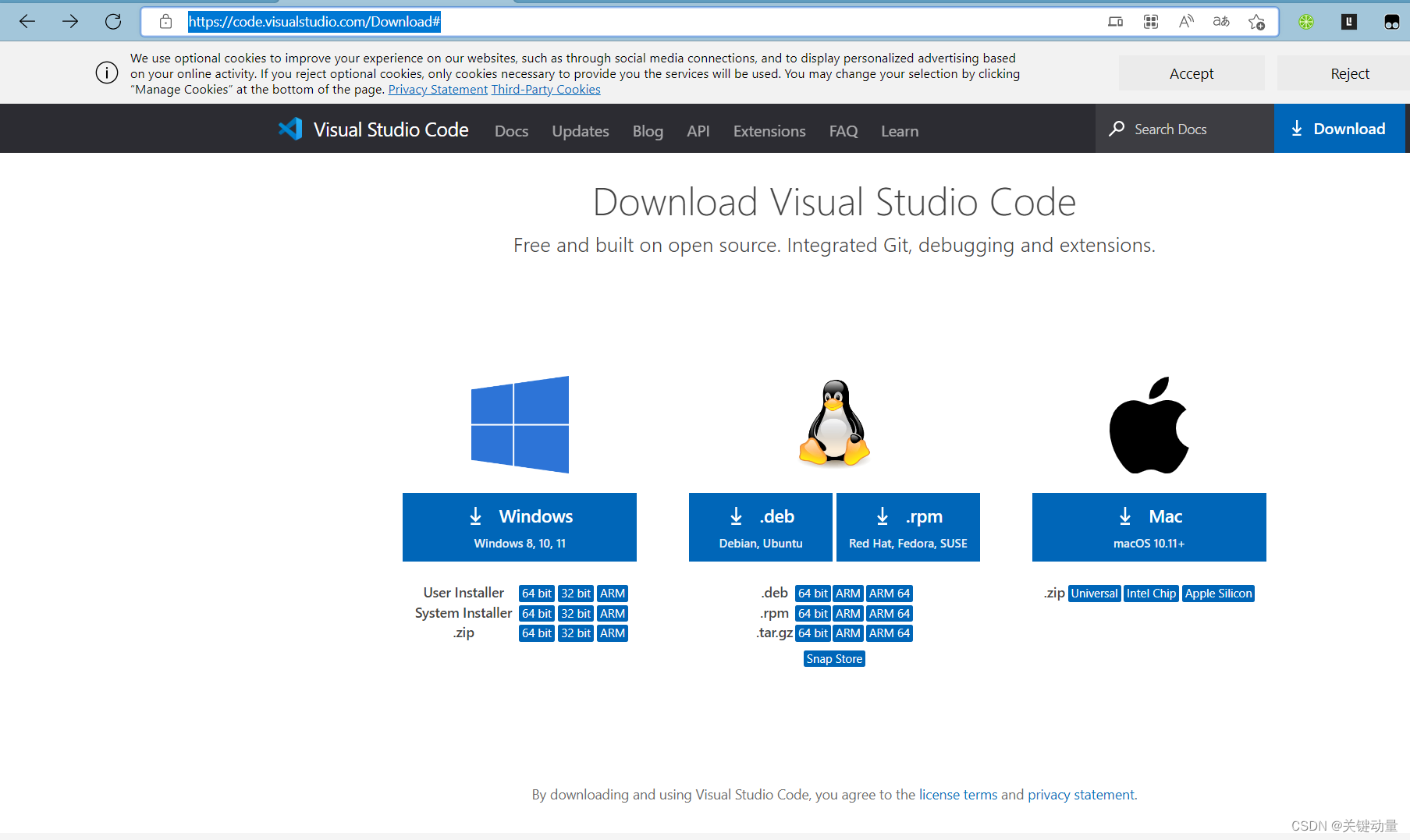Open the Docs menu item
Screen dimensions: 1410x840
tap(512, 131)
